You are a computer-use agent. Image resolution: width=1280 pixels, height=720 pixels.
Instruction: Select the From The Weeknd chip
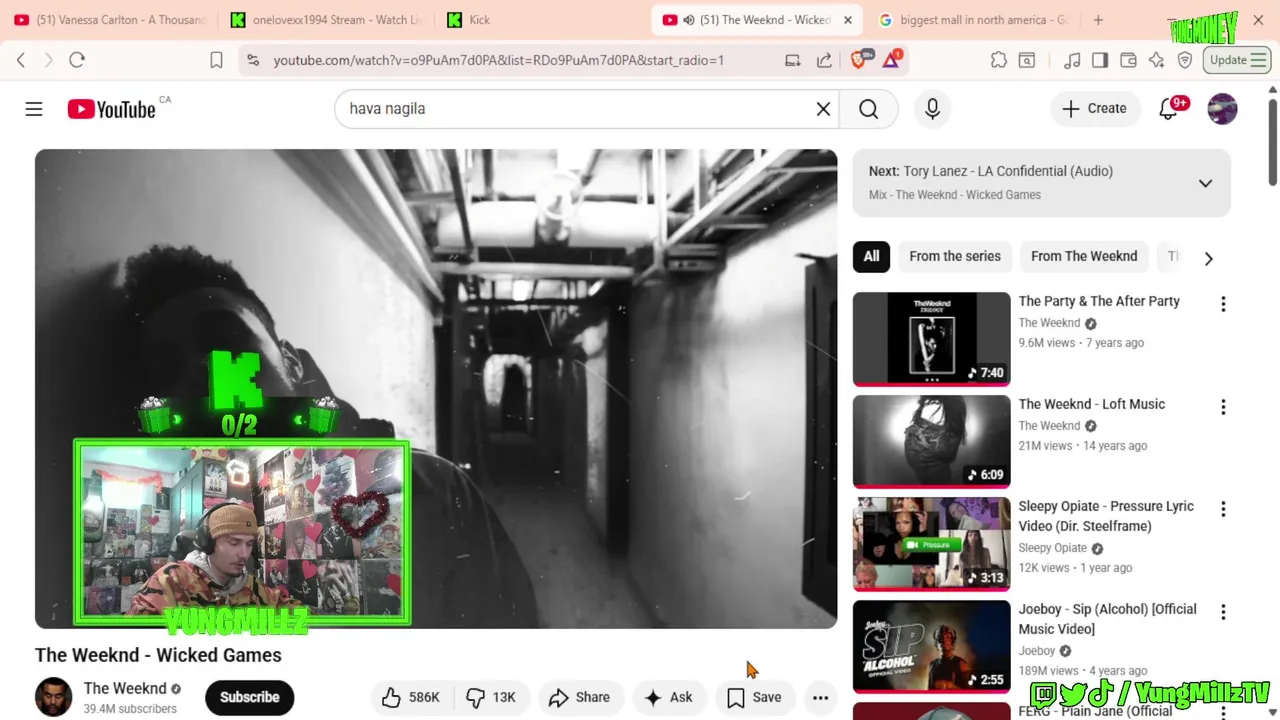(1084, 257)
